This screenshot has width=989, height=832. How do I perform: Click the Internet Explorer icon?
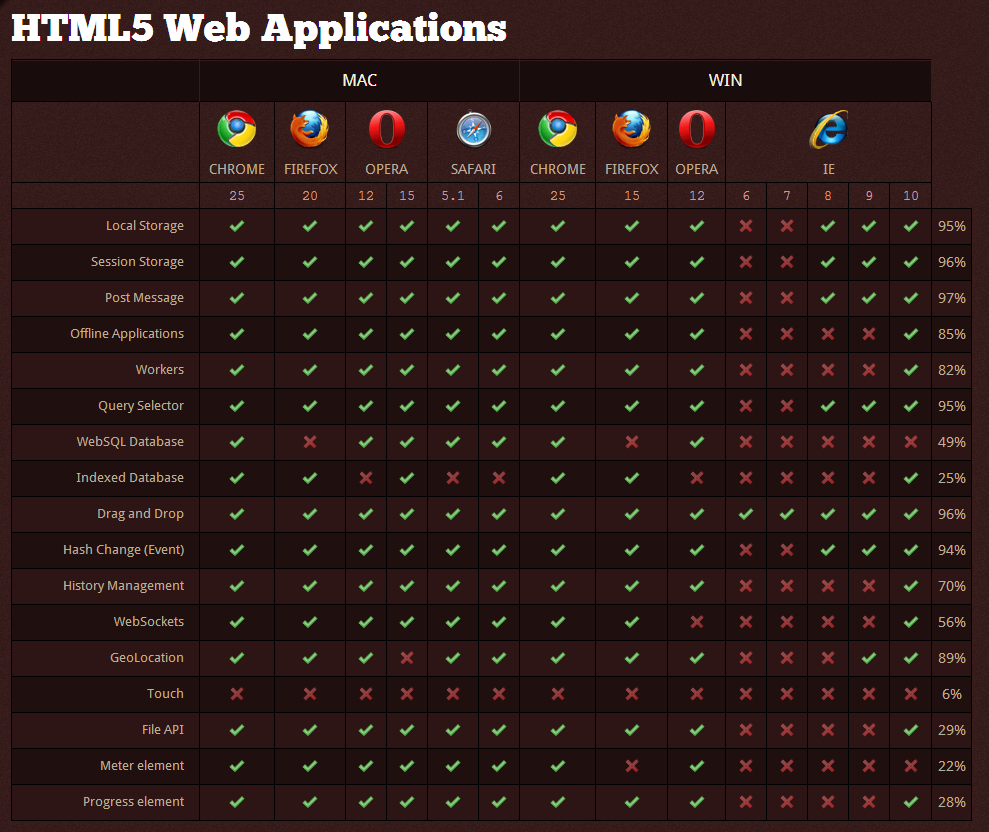click(829, 129)
